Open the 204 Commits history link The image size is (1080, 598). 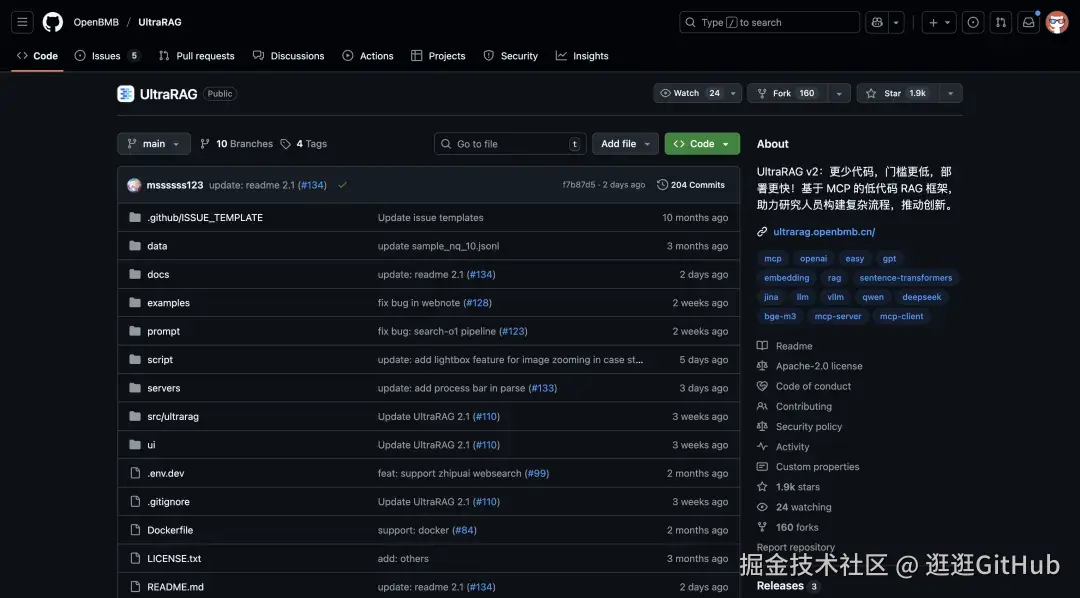pos(691,185)
